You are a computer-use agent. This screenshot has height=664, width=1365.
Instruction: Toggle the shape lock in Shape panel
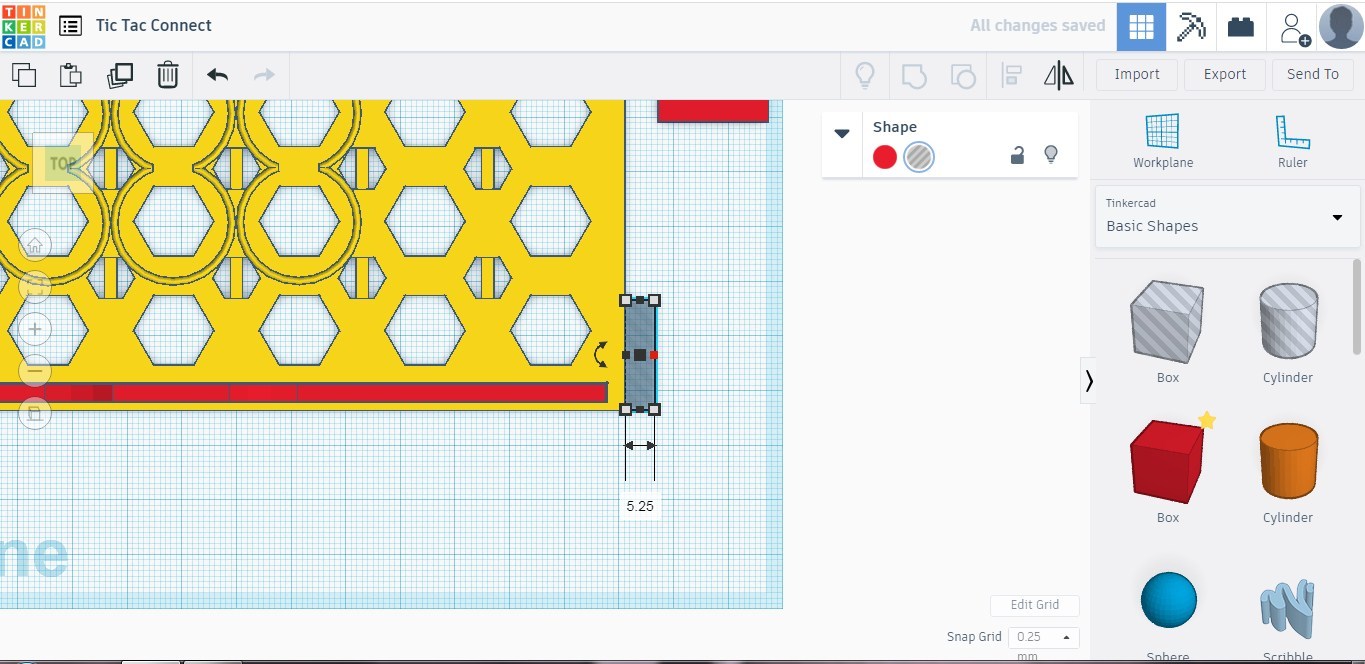pos(1017,156)
